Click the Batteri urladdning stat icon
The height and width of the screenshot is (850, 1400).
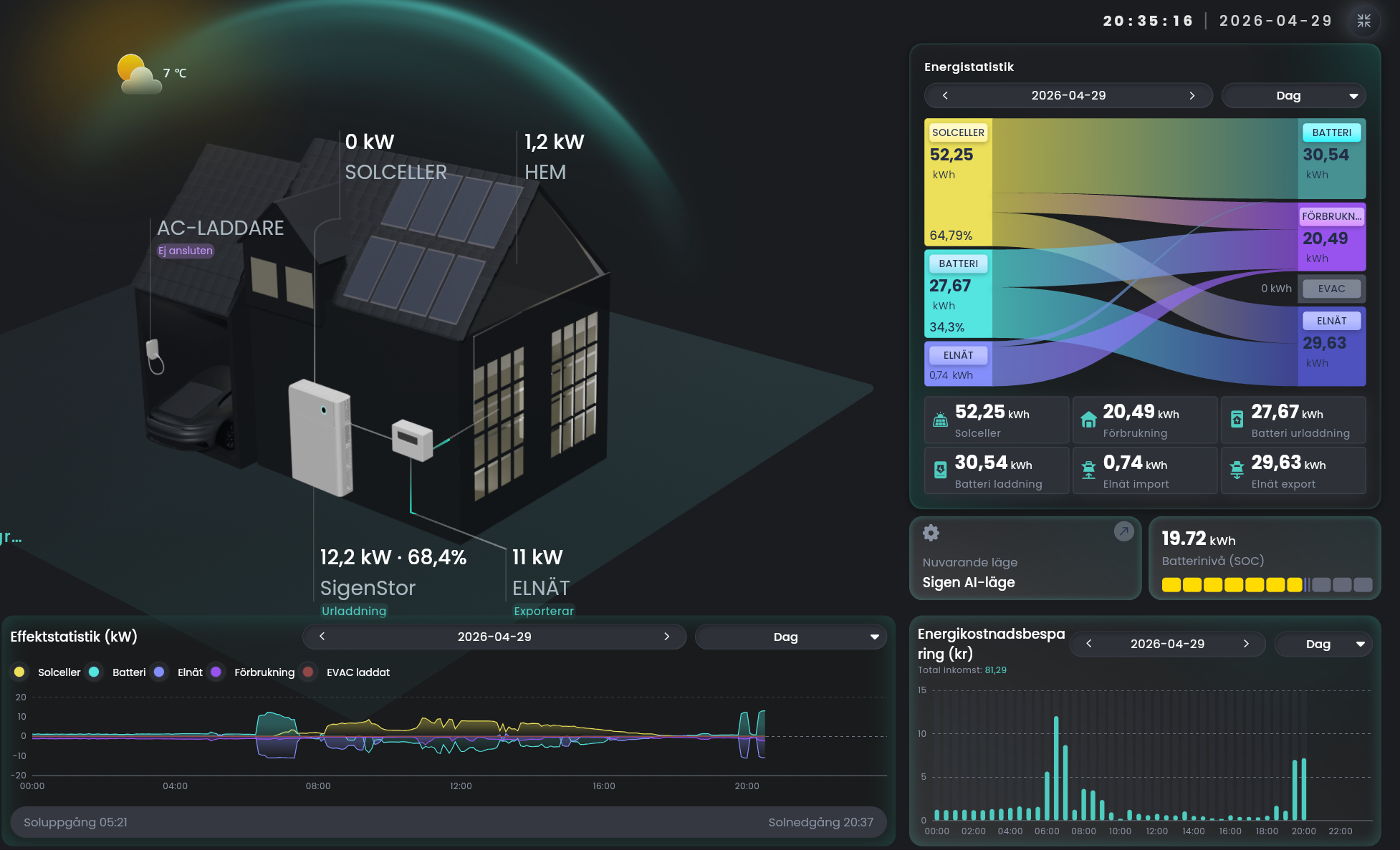(x=1237, y=420)
